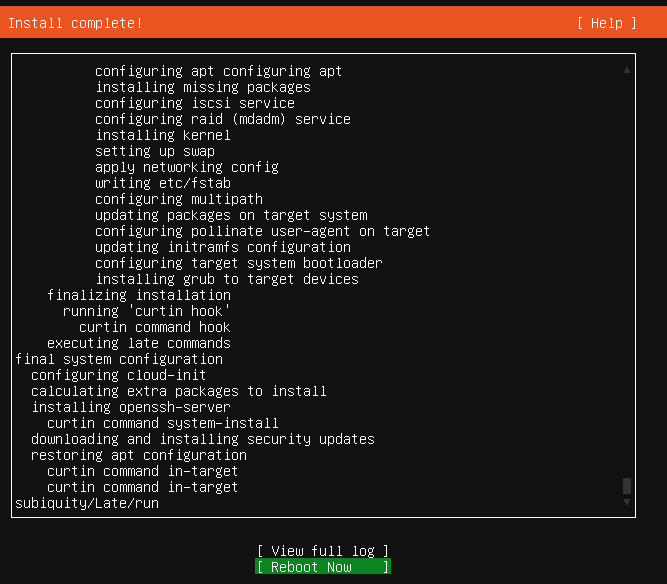Open the Help menu
Viewport: 667px width, 584px height.
click(x=607, y=23)
